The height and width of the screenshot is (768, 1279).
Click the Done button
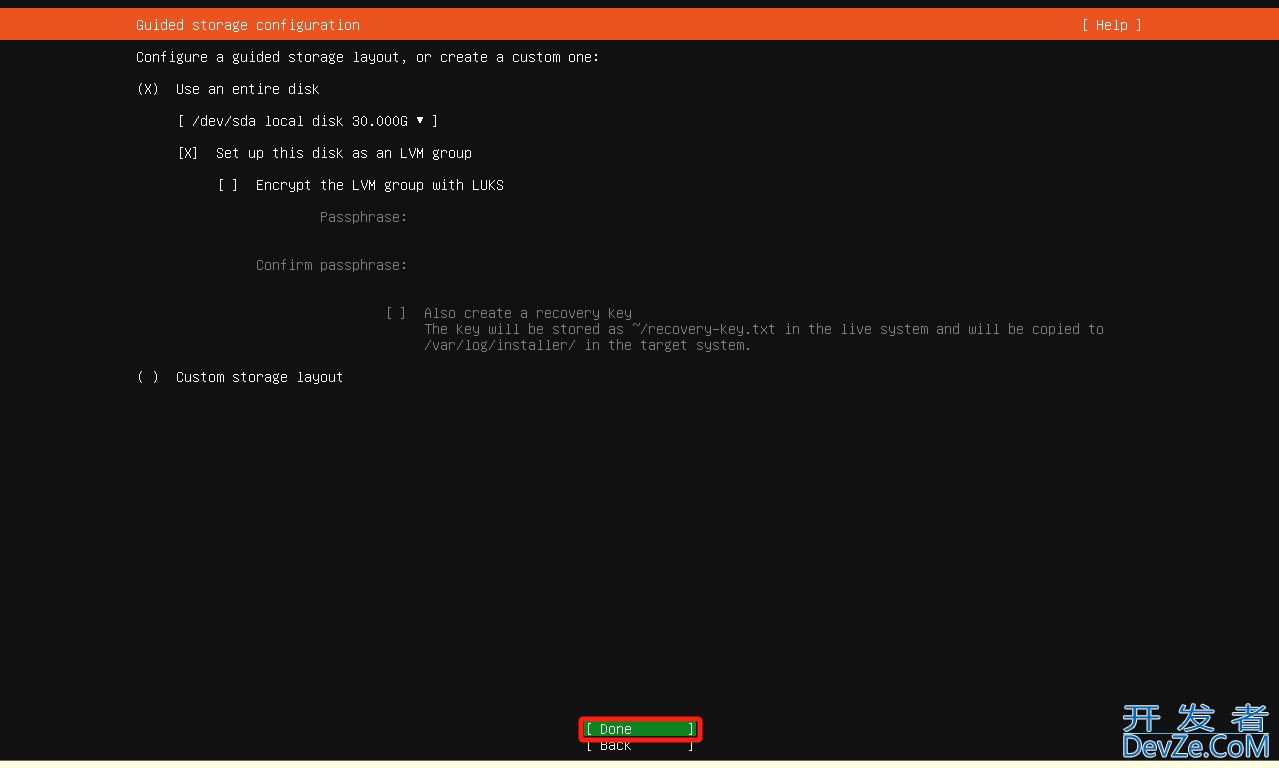(640, 729)
